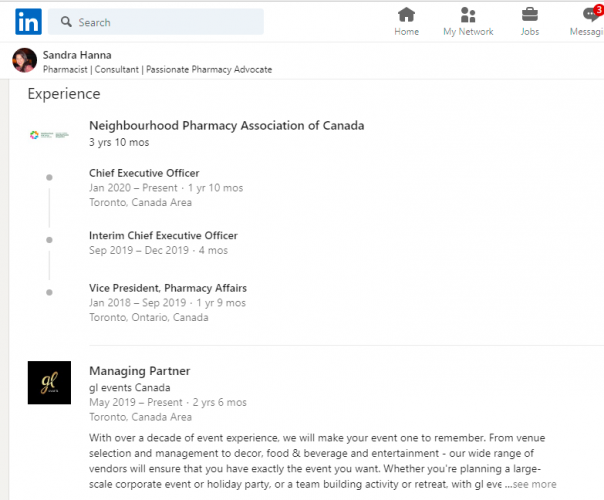
Task: Click the Managing Partner job title
Action: pyautogui.click(x=139, y=371)
